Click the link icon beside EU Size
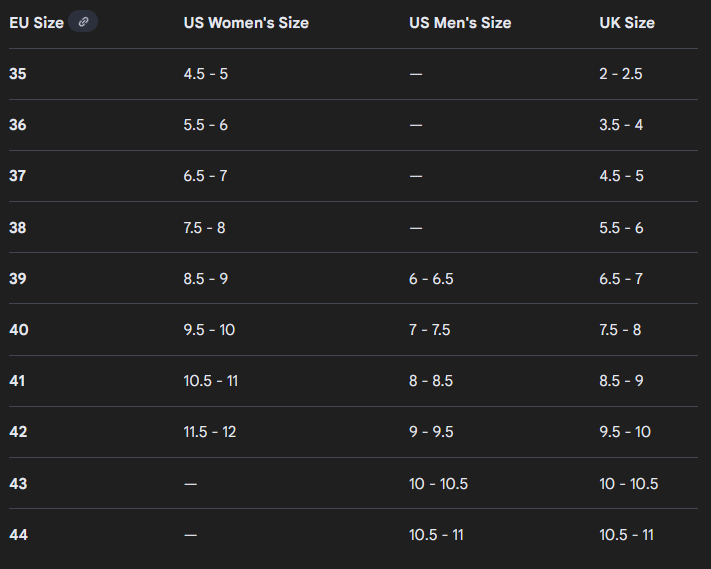Screen dimensions: 711x569 83,22
